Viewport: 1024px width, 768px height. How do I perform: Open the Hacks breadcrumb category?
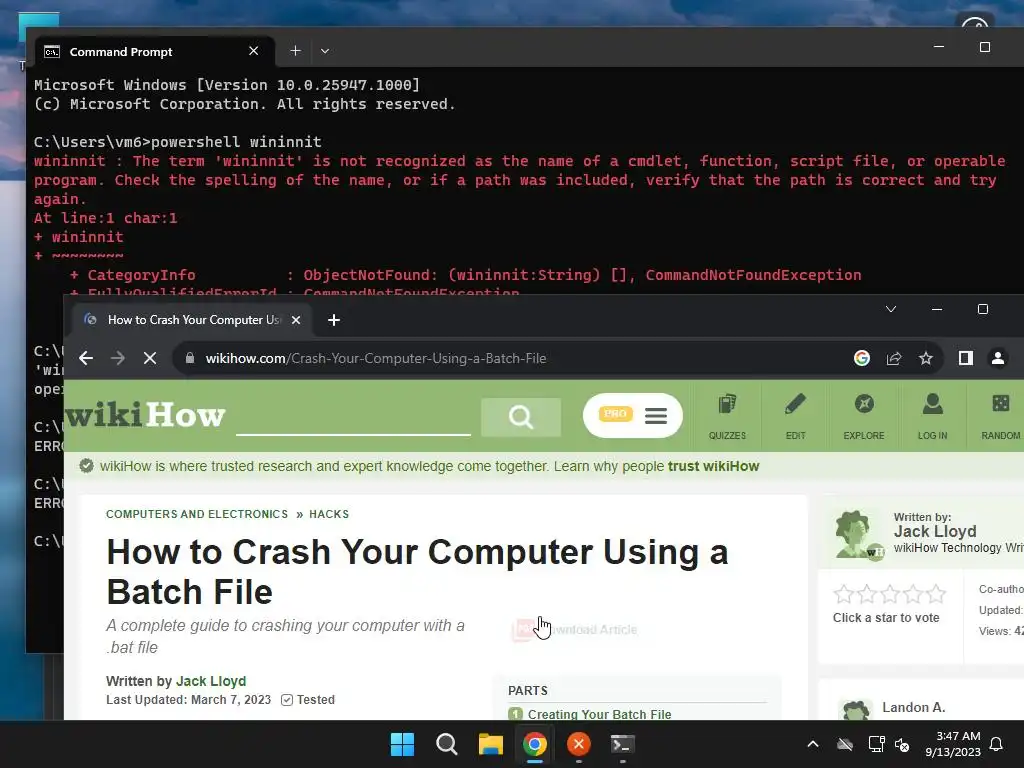point(329,514)
